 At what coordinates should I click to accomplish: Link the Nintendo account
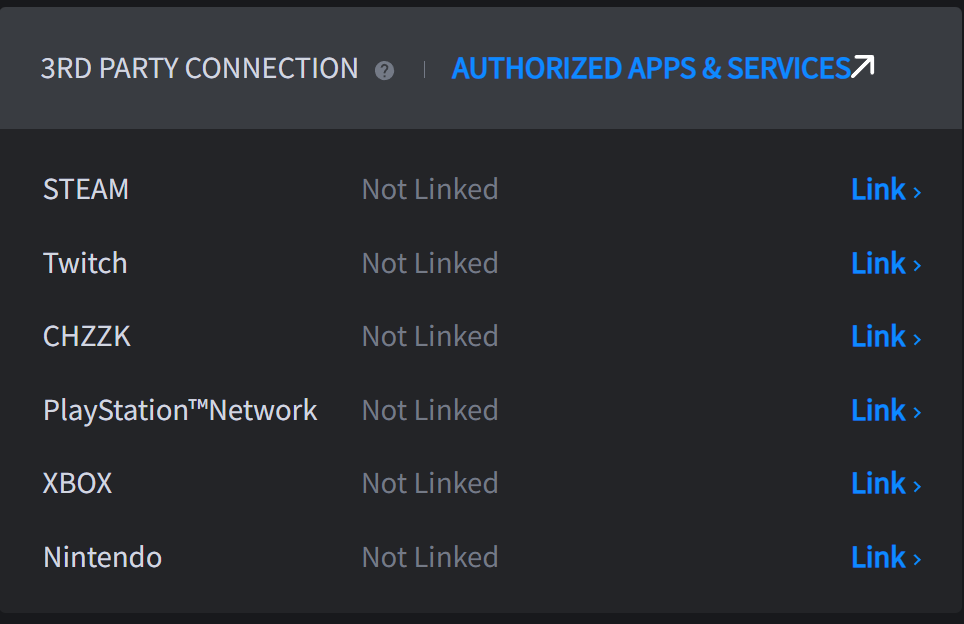(x=878, y=557)
